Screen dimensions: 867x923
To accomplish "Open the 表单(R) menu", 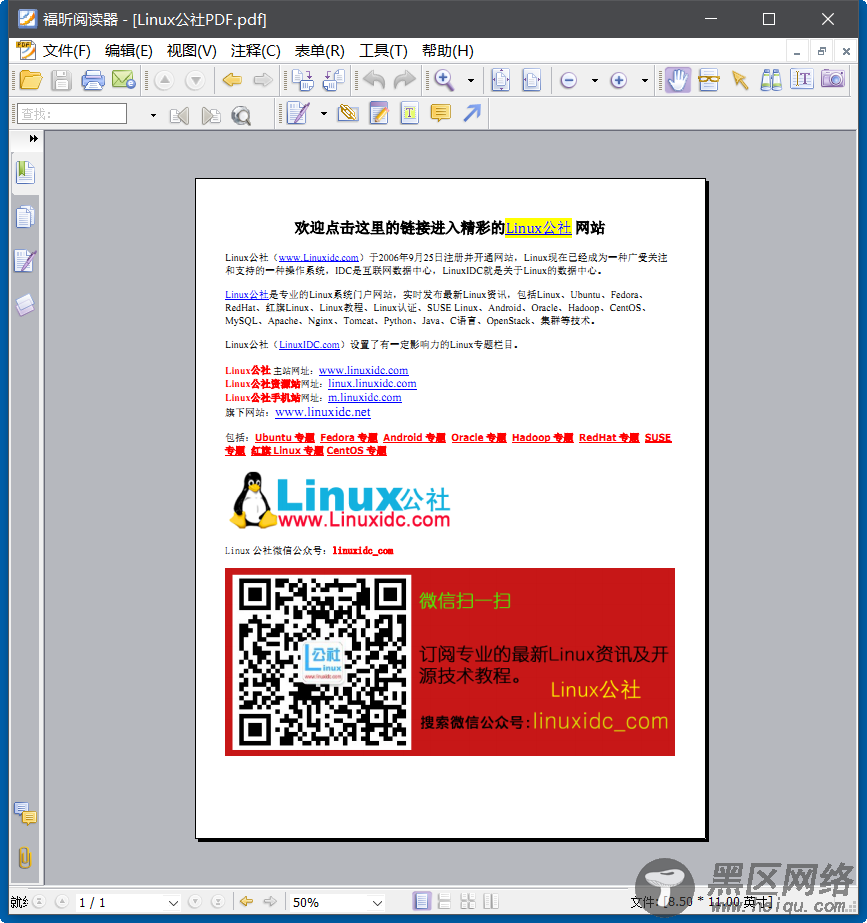I will pos(320,51).
